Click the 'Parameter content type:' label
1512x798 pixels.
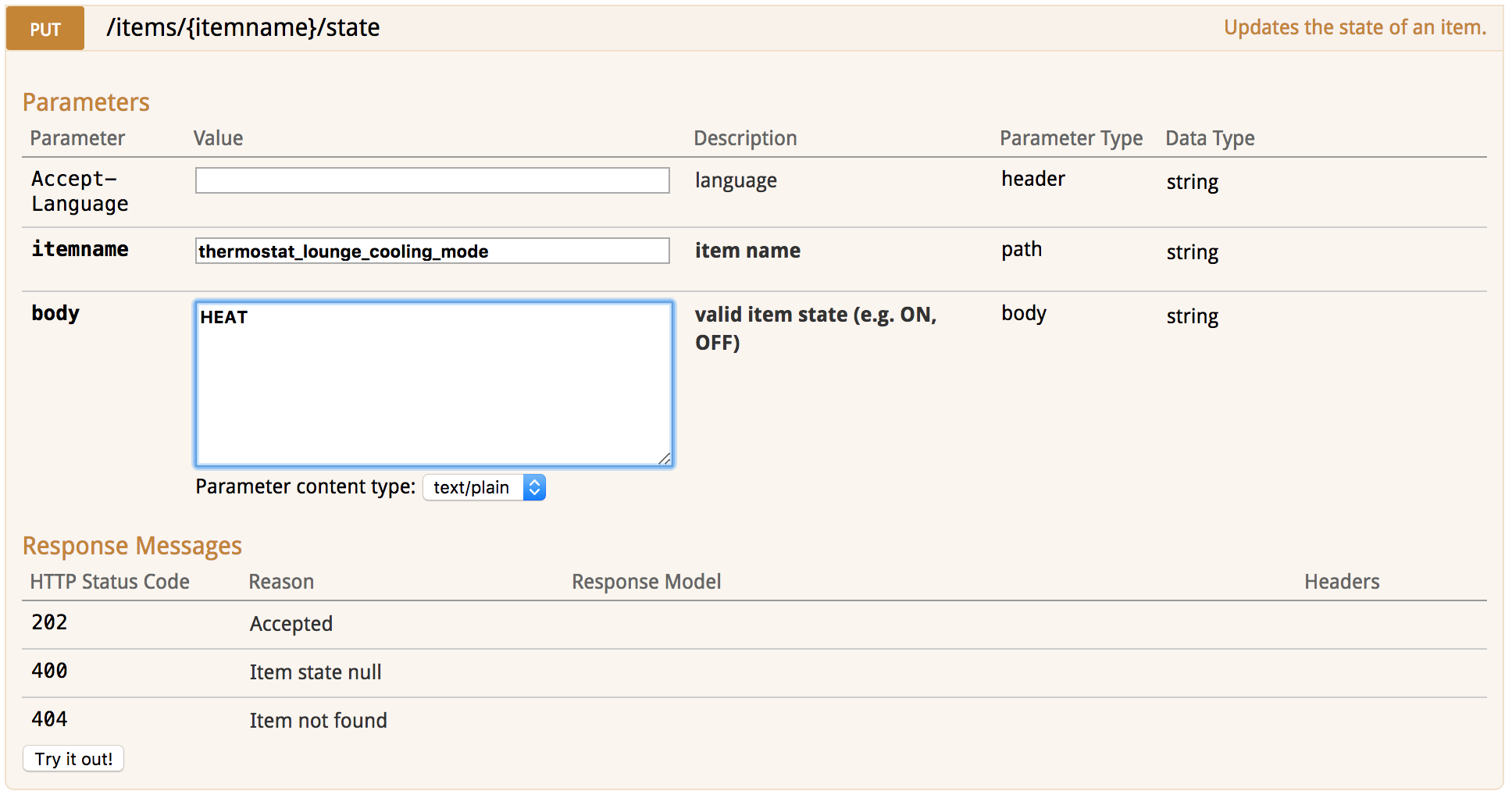(305, 487)
